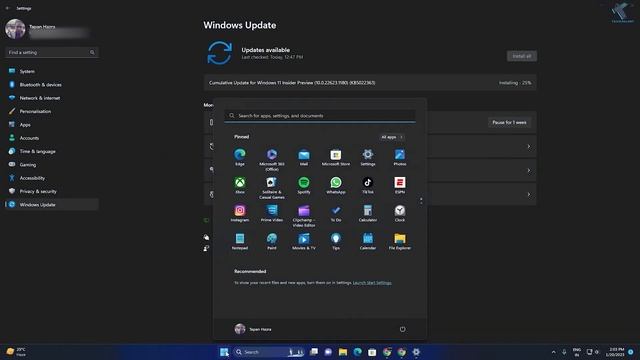Open the TikTok pinned app
Image resolution: width=640 pixels, height=360 pixels.
368,185
